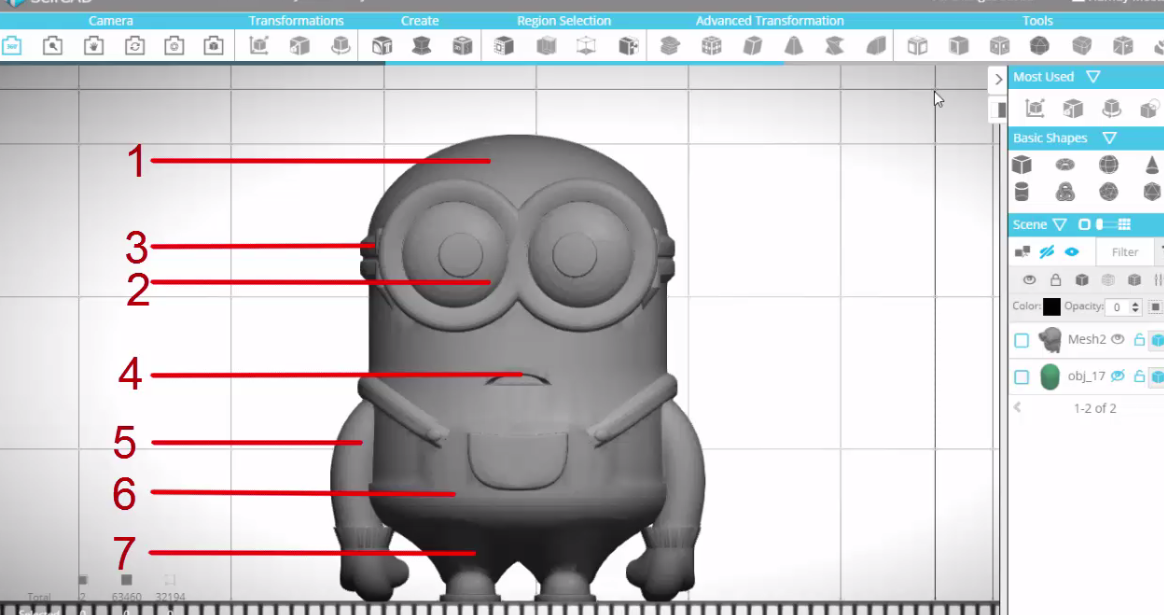Click the dark faceted sphere Tools icon
1164x615 pixels.
pos(1039,46)
